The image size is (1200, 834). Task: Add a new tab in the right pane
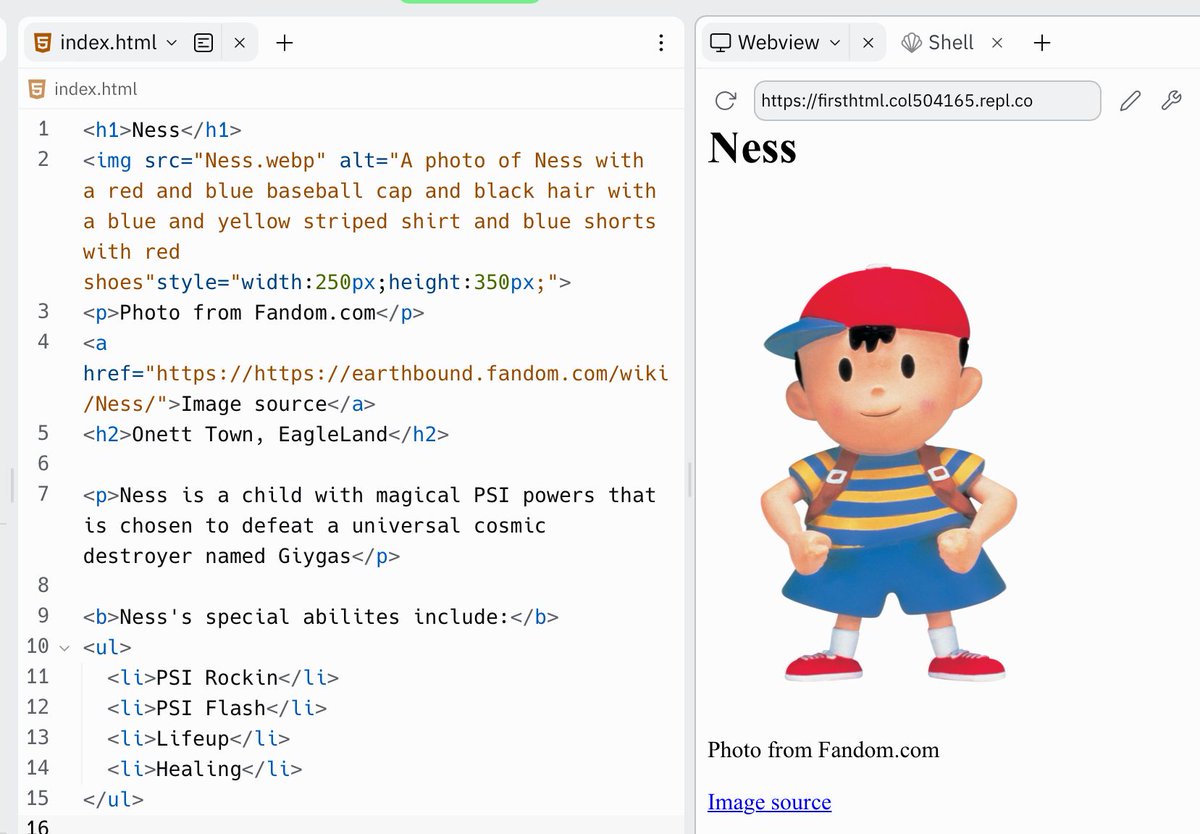[x=1042, y=43]
